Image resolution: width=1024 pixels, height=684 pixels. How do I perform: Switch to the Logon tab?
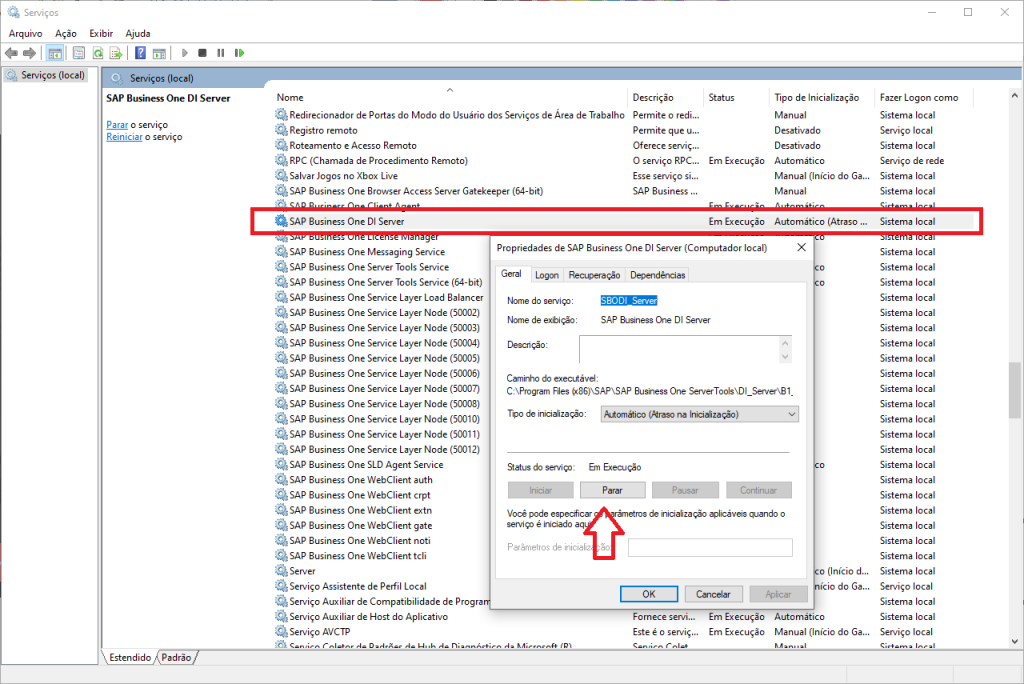tap(547, 275)
